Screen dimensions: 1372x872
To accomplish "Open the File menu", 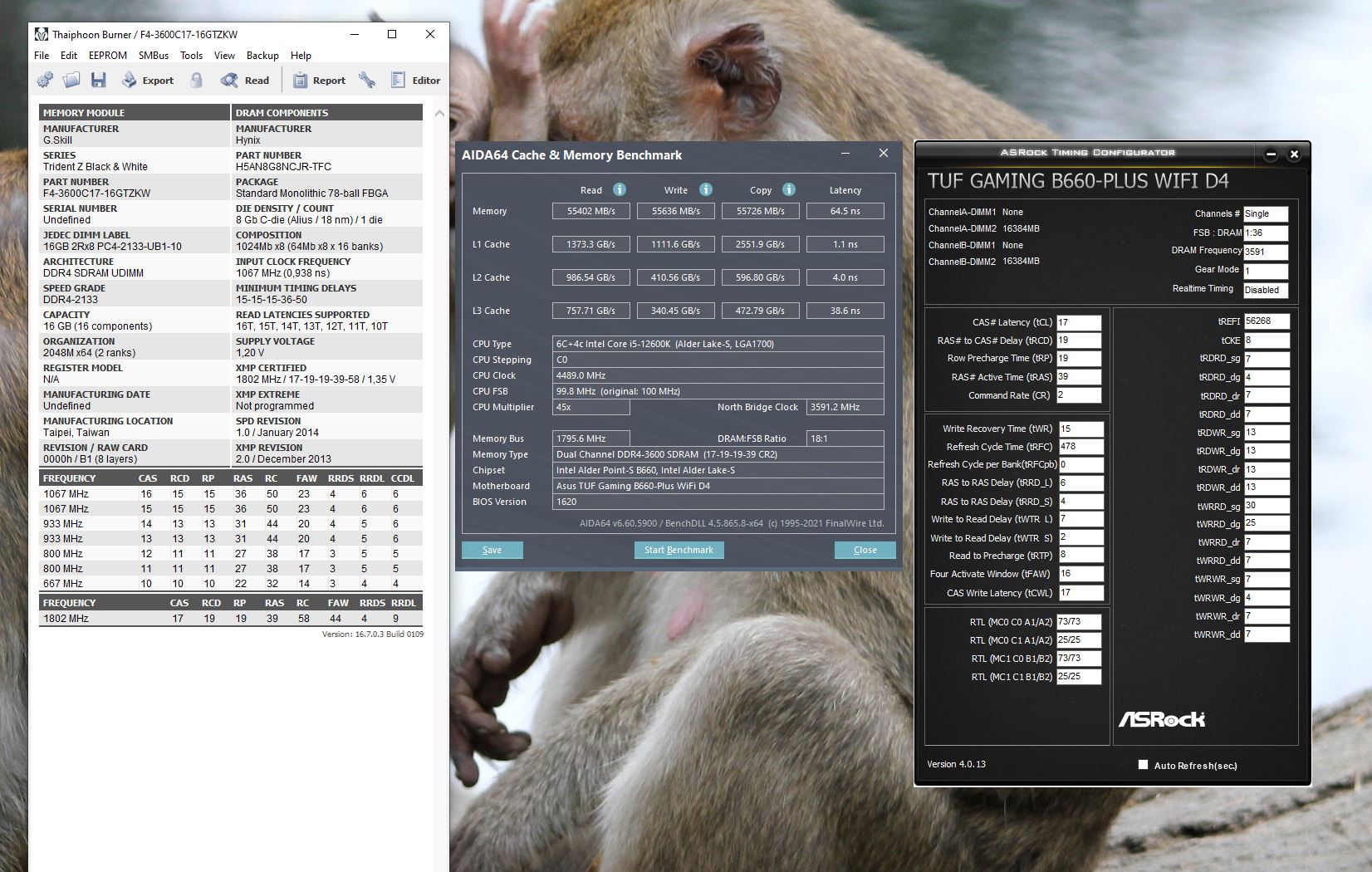I will tap(42, 56).
